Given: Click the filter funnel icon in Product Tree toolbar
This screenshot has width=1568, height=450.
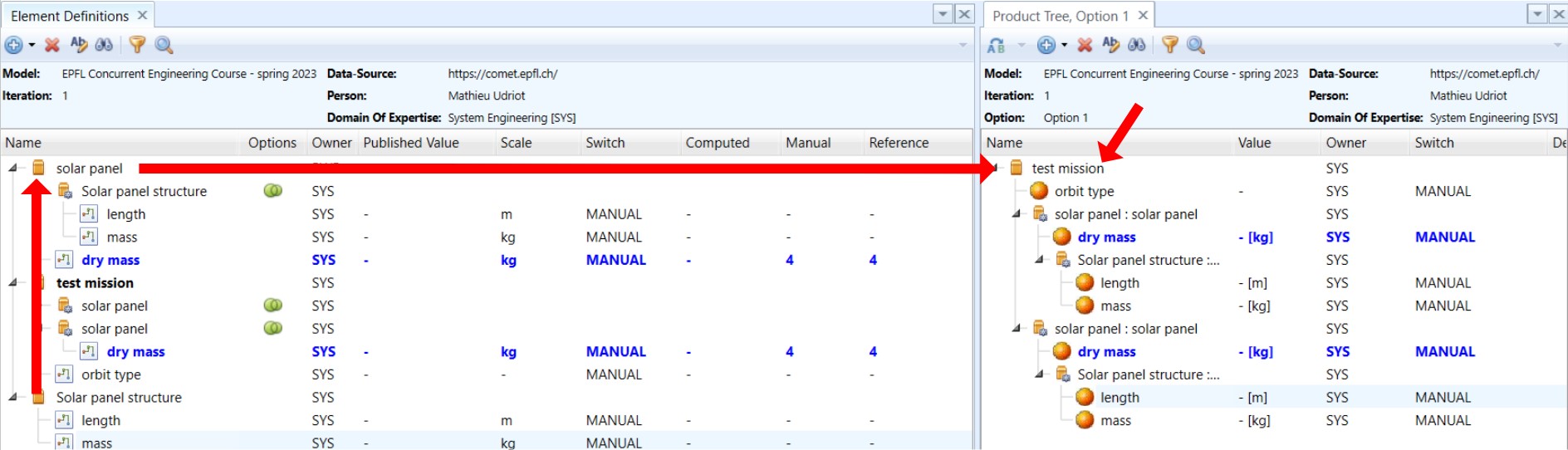Looking at the screenshot, I should click(1169, 45).
